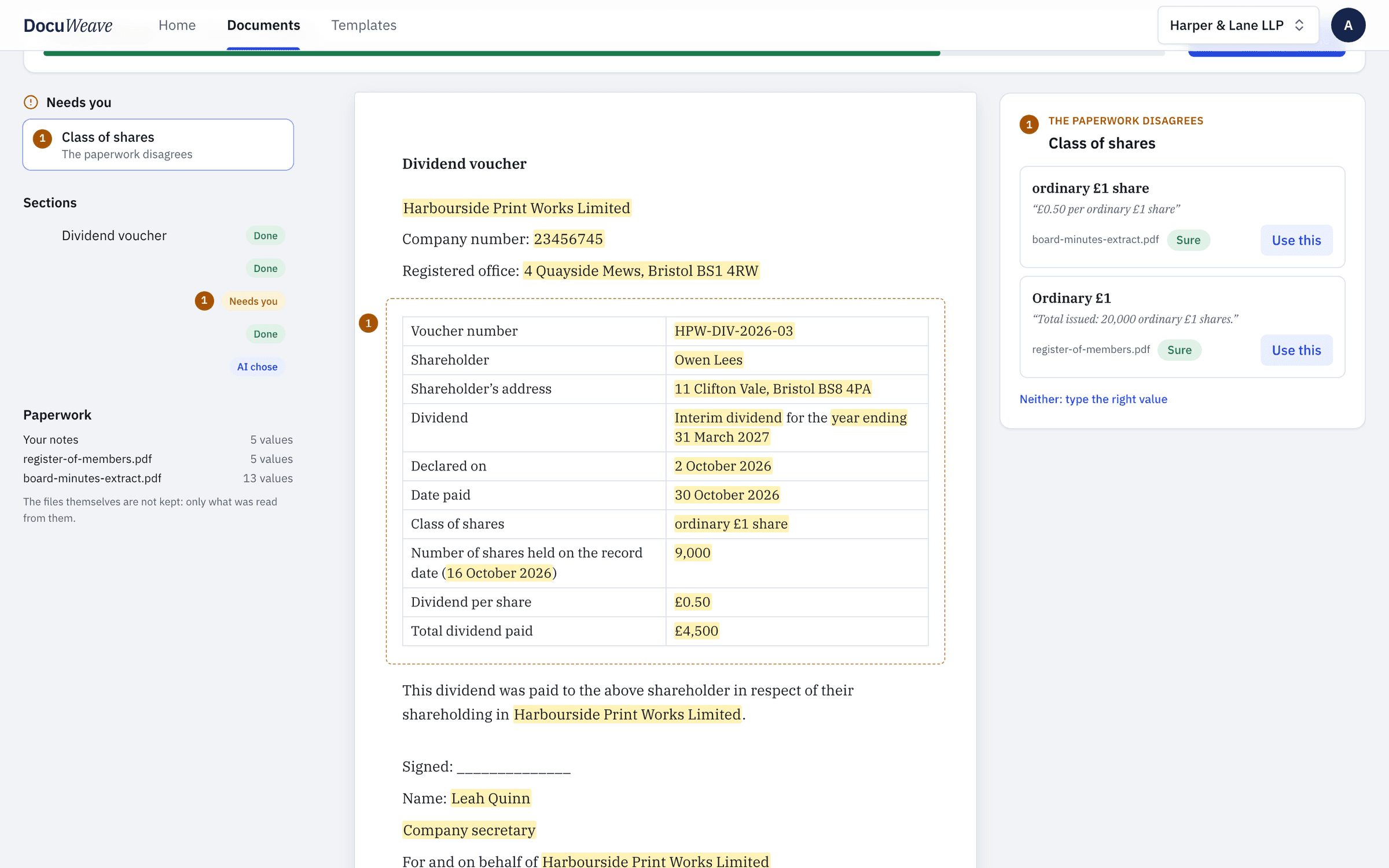The image size is (1389, 868).
Task: Use the board-minutes 'ordinary £1 share' value
Action: pyautogui.click(x=1296, y=240)
